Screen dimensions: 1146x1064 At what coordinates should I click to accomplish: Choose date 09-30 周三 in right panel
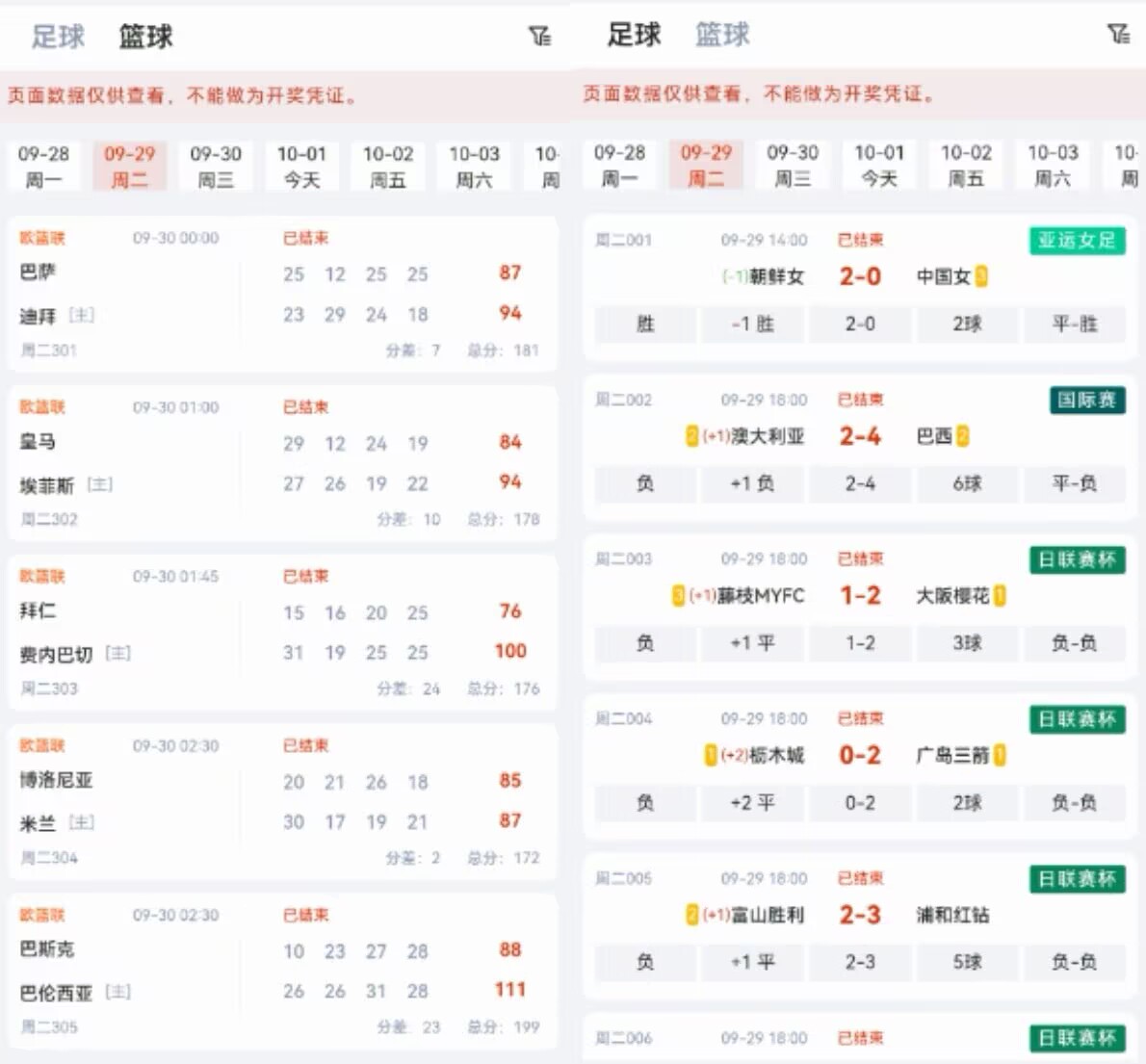(793, 166)
